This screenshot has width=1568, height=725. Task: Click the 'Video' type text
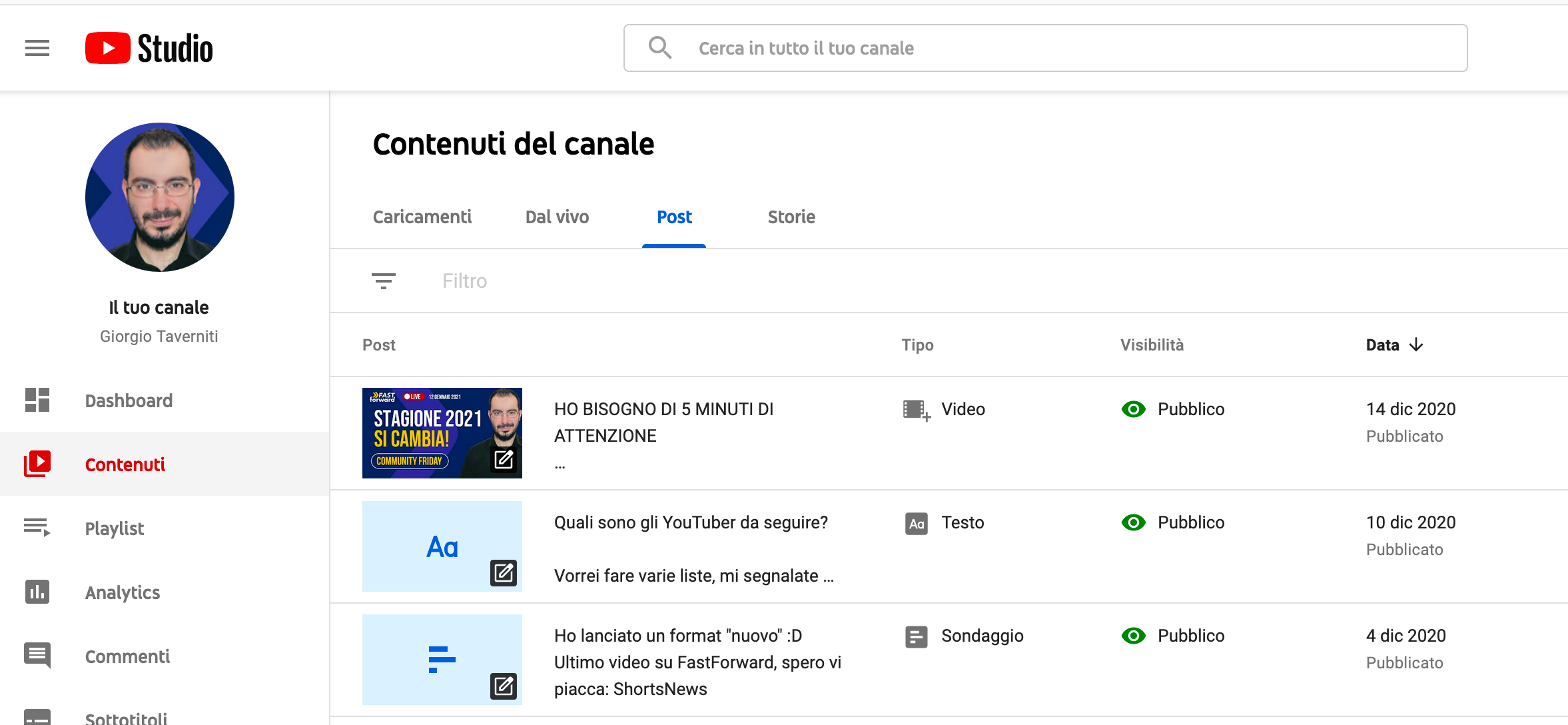963,409
